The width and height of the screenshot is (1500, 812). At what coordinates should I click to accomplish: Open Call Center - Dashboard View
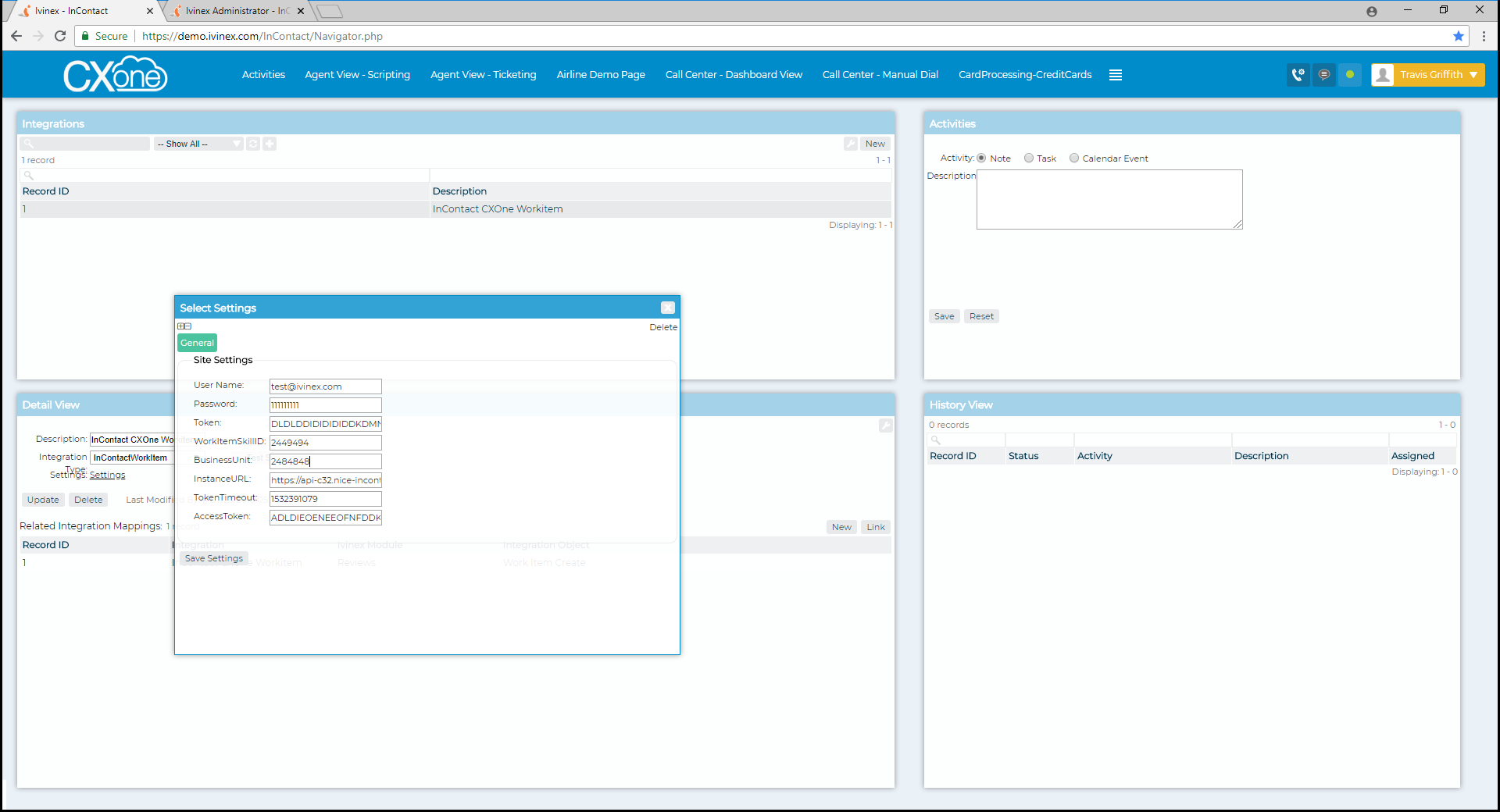pyautogui.click(x=734, y=75)
